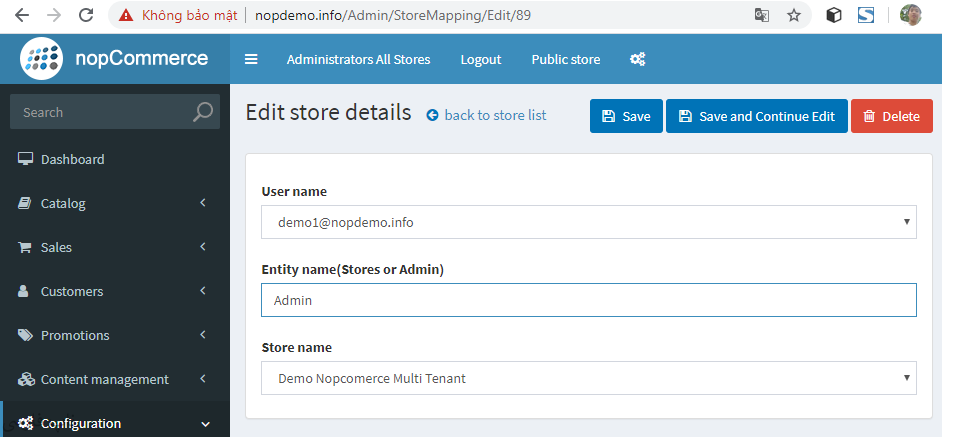Screen dimensions: 962x438
Task: Expand the Catalog sidebar menu
Action: [114, 203]
